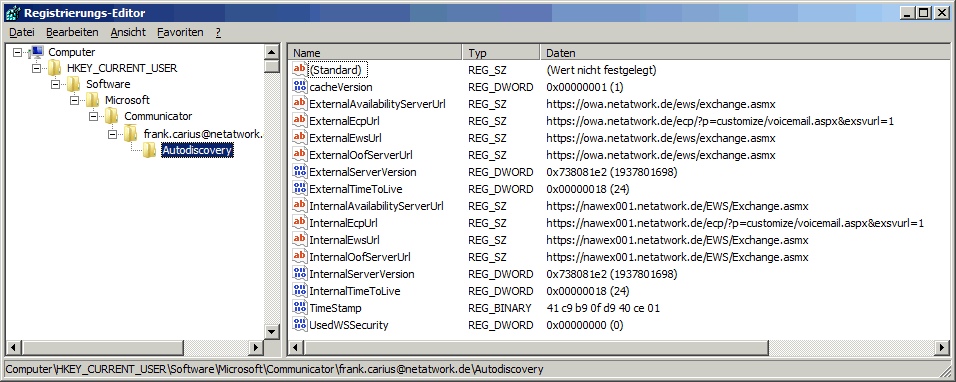Click the ExternalServerVersion DWORD icon
The image size is (956, 382).
[x=300, y=172]
